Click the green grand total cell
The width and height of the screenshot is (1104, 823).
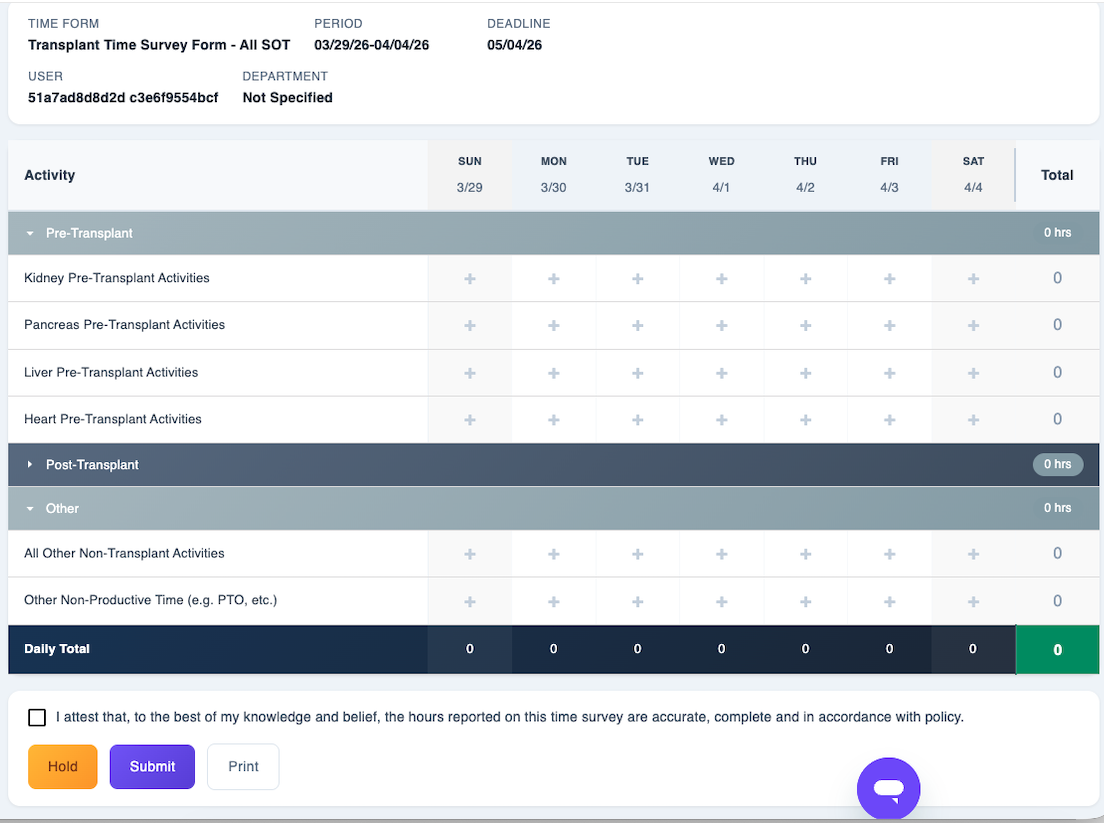(1058, 649)
